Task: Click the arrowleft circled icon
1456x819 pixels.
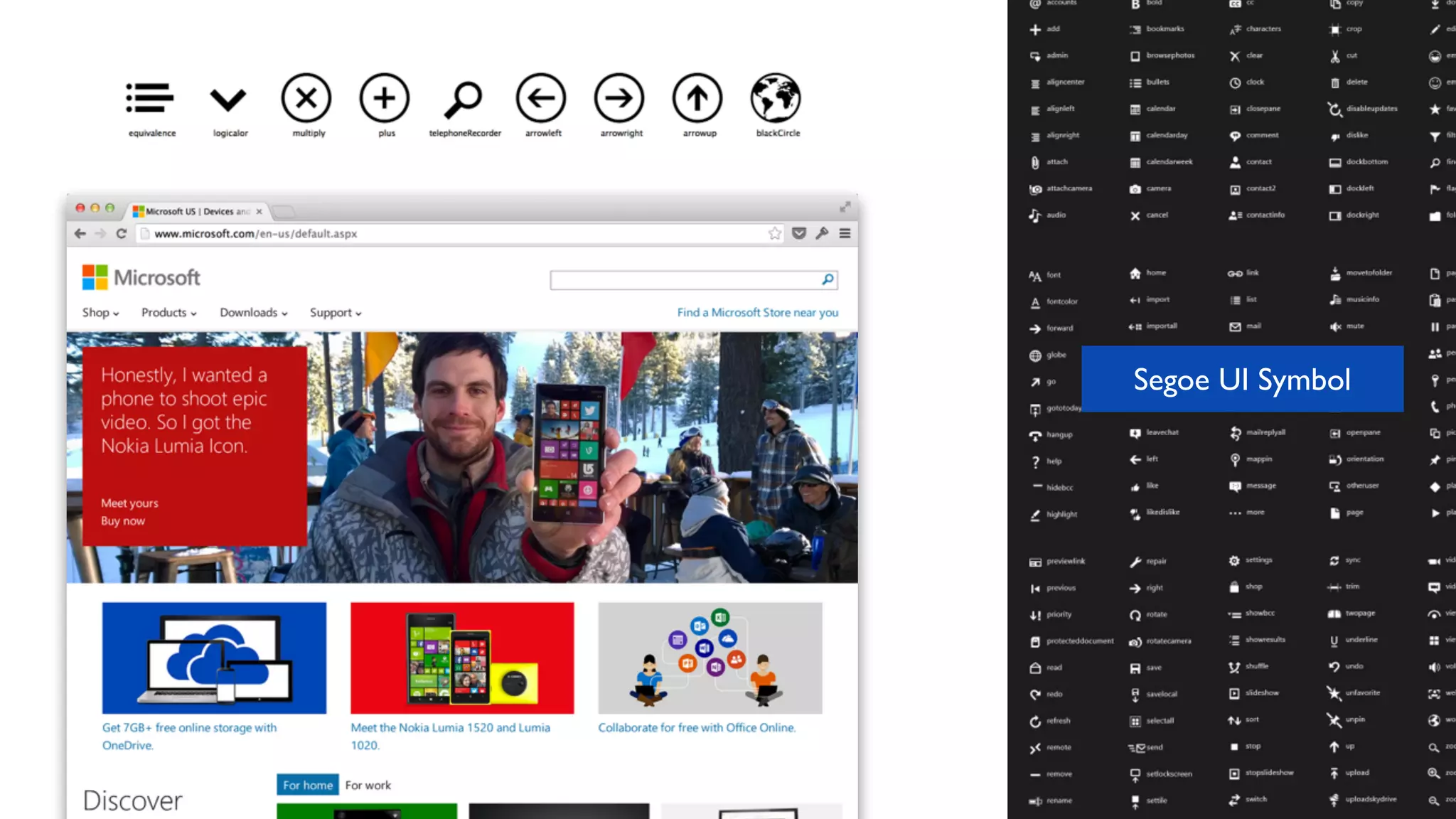Action: tap(541, 98)
